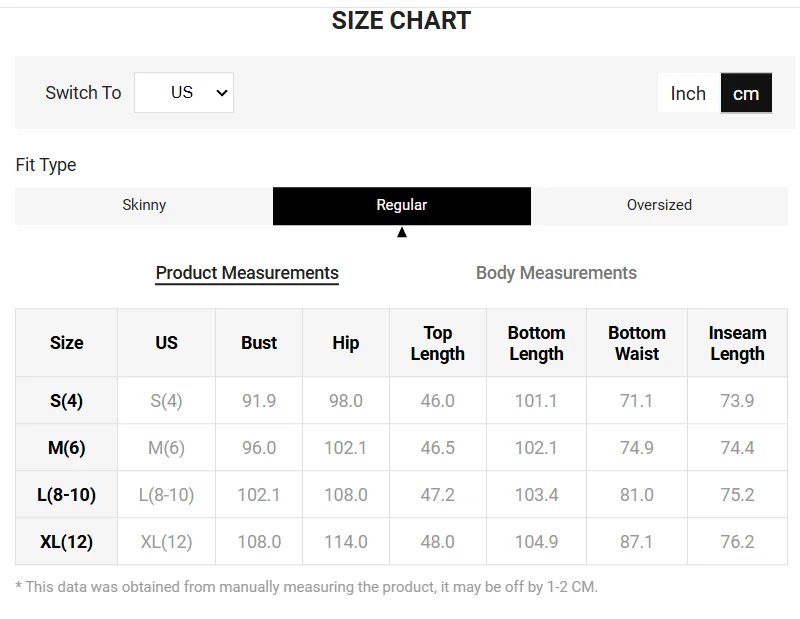Select the M(6) size row label

67,448
